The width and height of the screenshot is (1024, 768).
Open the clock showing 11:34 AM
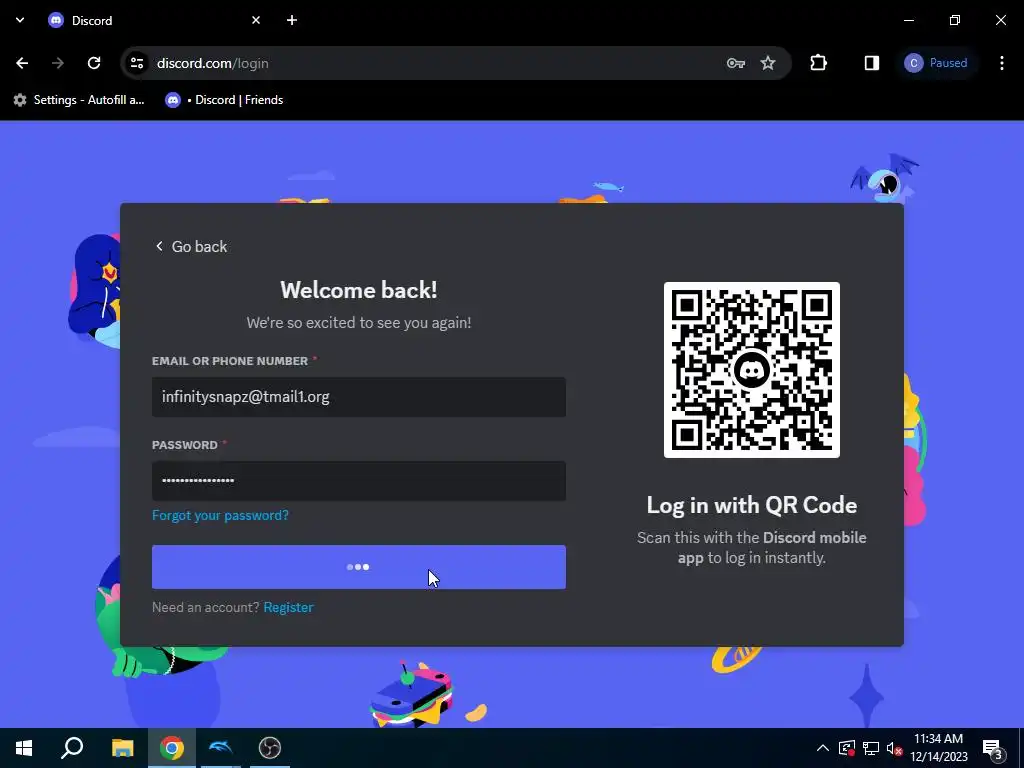point(938,748)
